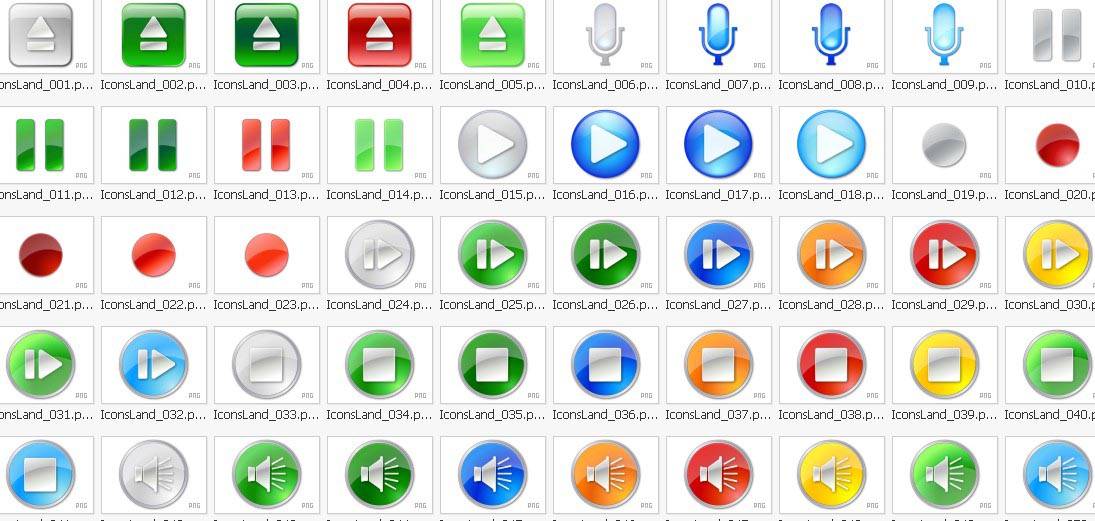Select the yellow step-forward icon IconsLand_030

[1057, 255]
